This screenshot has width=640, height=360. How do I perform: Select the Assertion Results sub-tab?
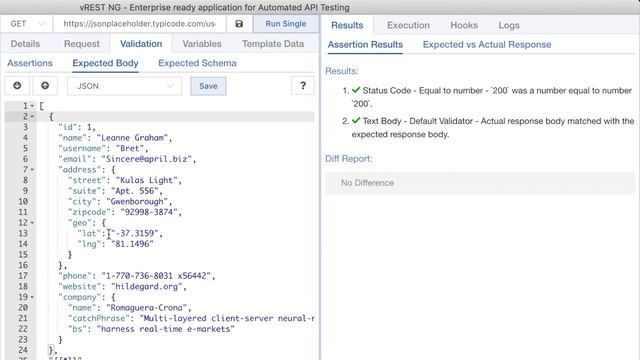point(365,44)
